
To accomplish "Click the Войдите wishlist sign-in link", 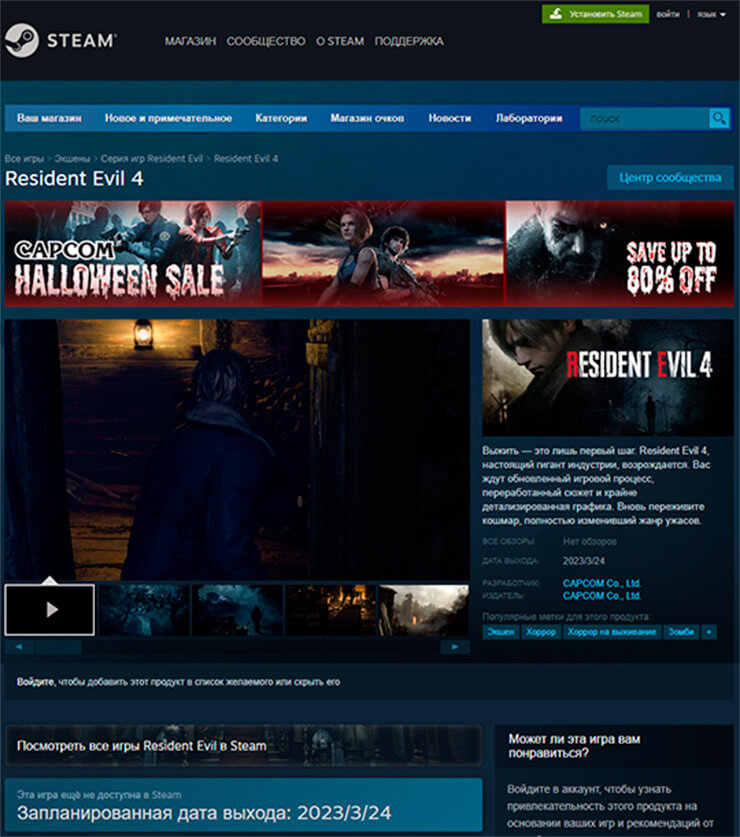I will click(x=35, y=682).
